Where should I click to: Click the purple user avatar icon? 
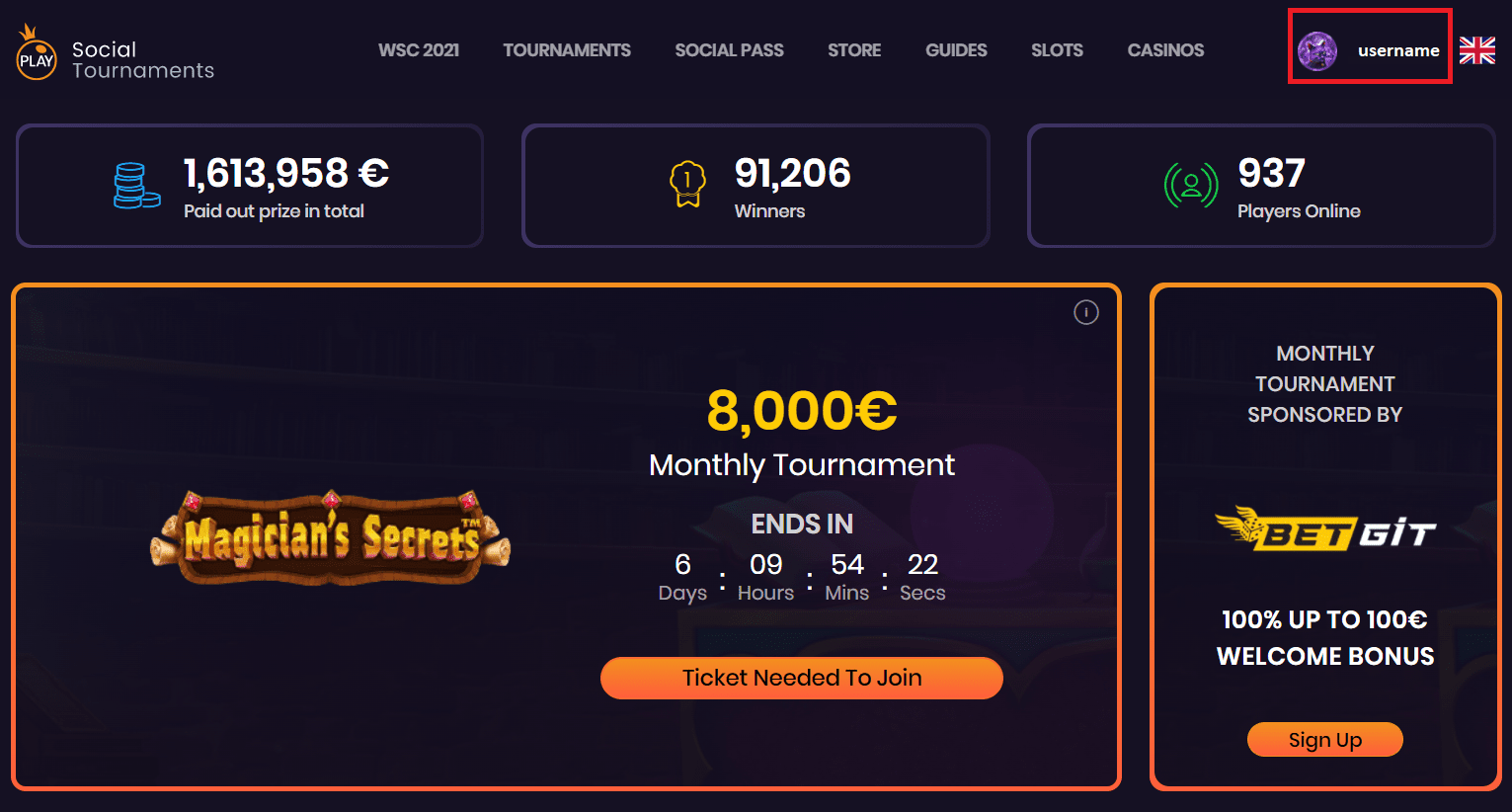(x=1317, y=50)
